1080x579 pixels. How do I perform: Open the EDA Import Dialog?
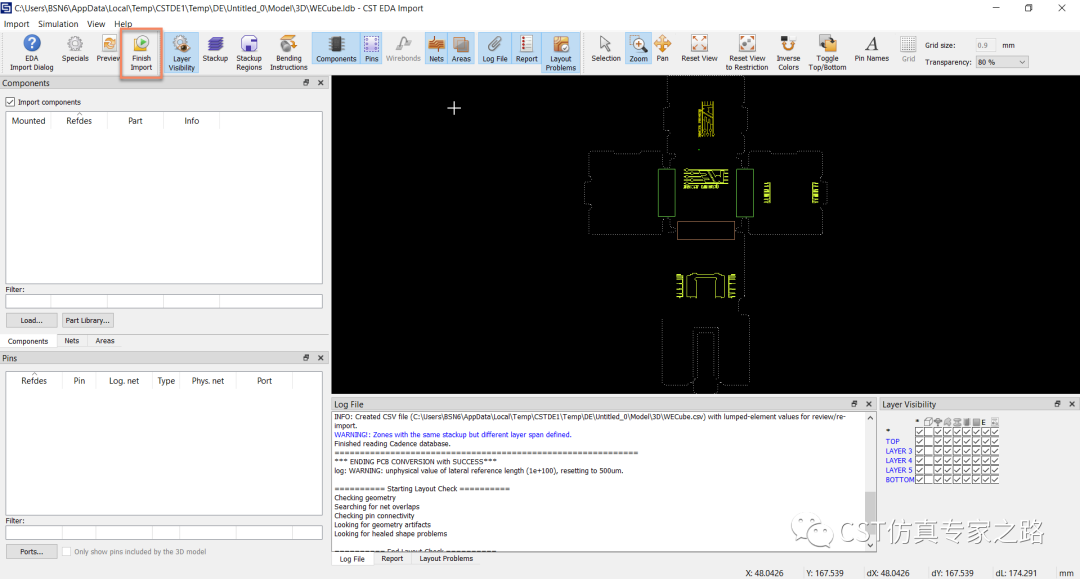click(x=32, y=52)
